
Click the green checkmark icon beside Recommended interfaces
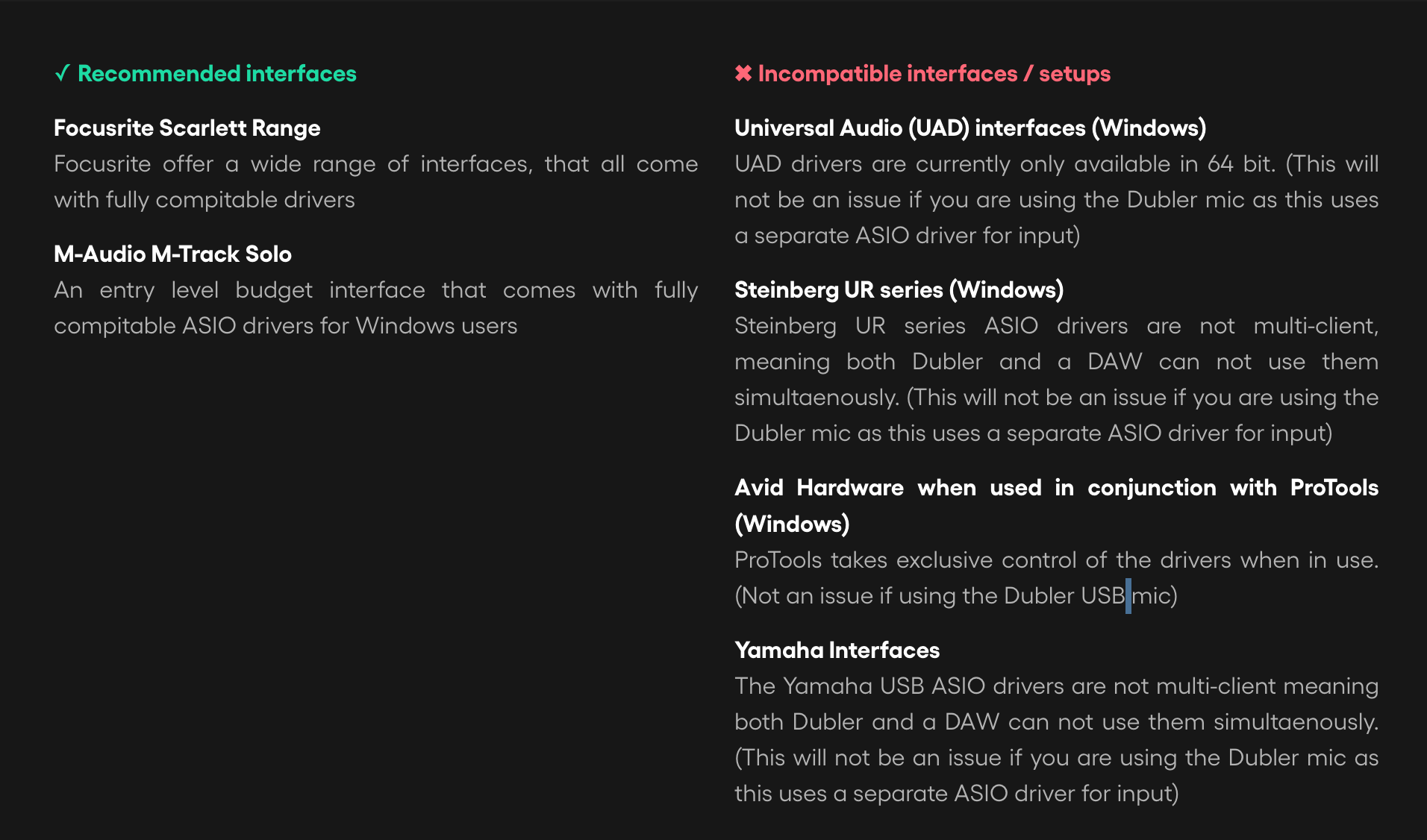[63, 73]
